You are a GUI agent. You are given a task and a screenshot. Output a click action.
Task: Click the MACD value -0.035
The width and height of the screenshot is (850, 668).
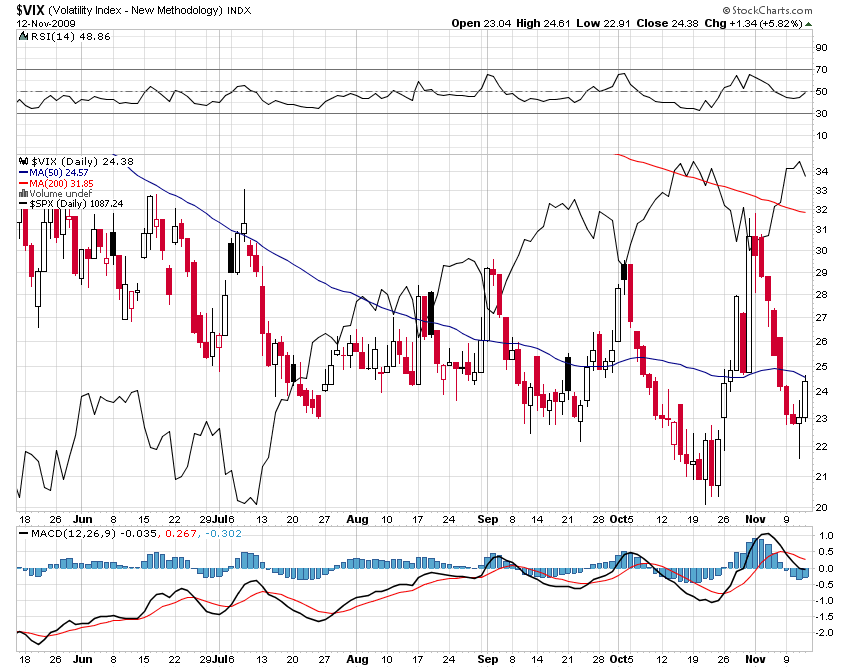point(138,534)
